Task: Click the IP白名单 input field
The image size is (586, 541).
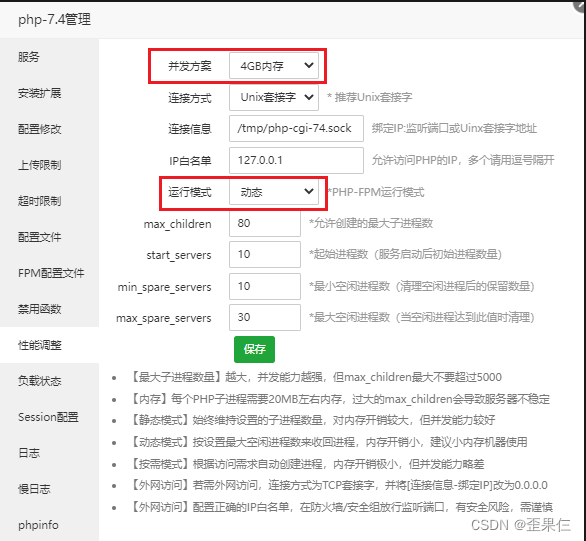Action: [296, 160]
